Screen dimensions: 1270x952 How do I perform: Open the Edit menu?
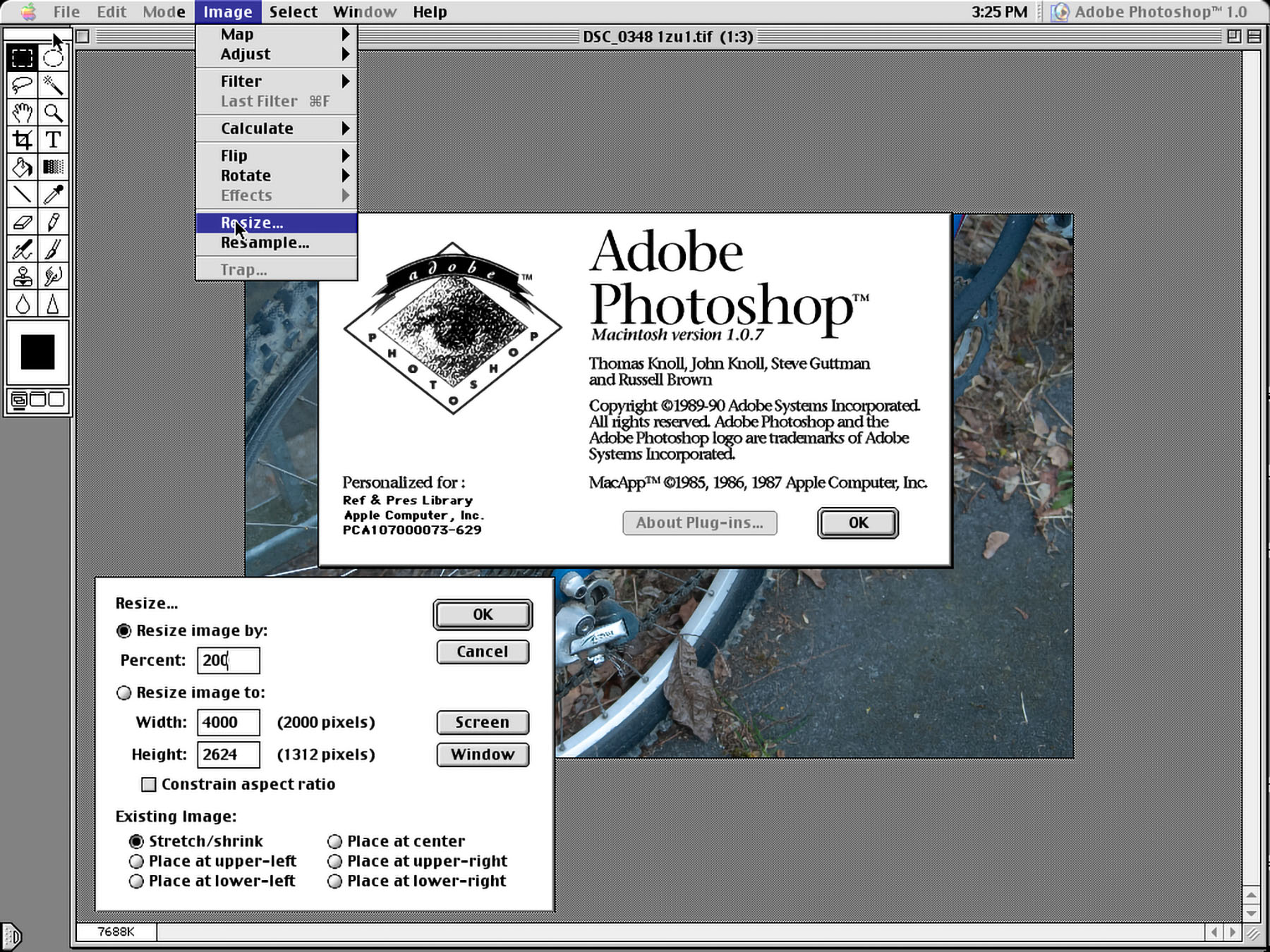pos(111,12)
